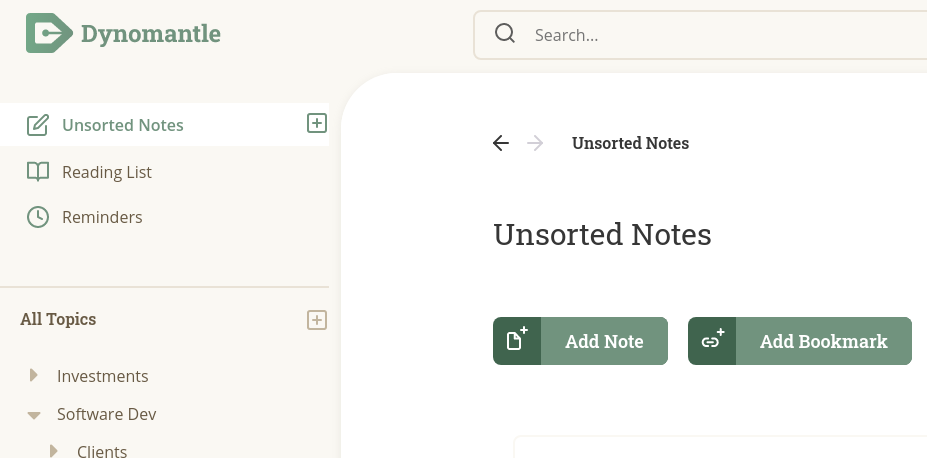Go forward with the right arrow
The width and height of the screenshot is (927, 458).
535,143
